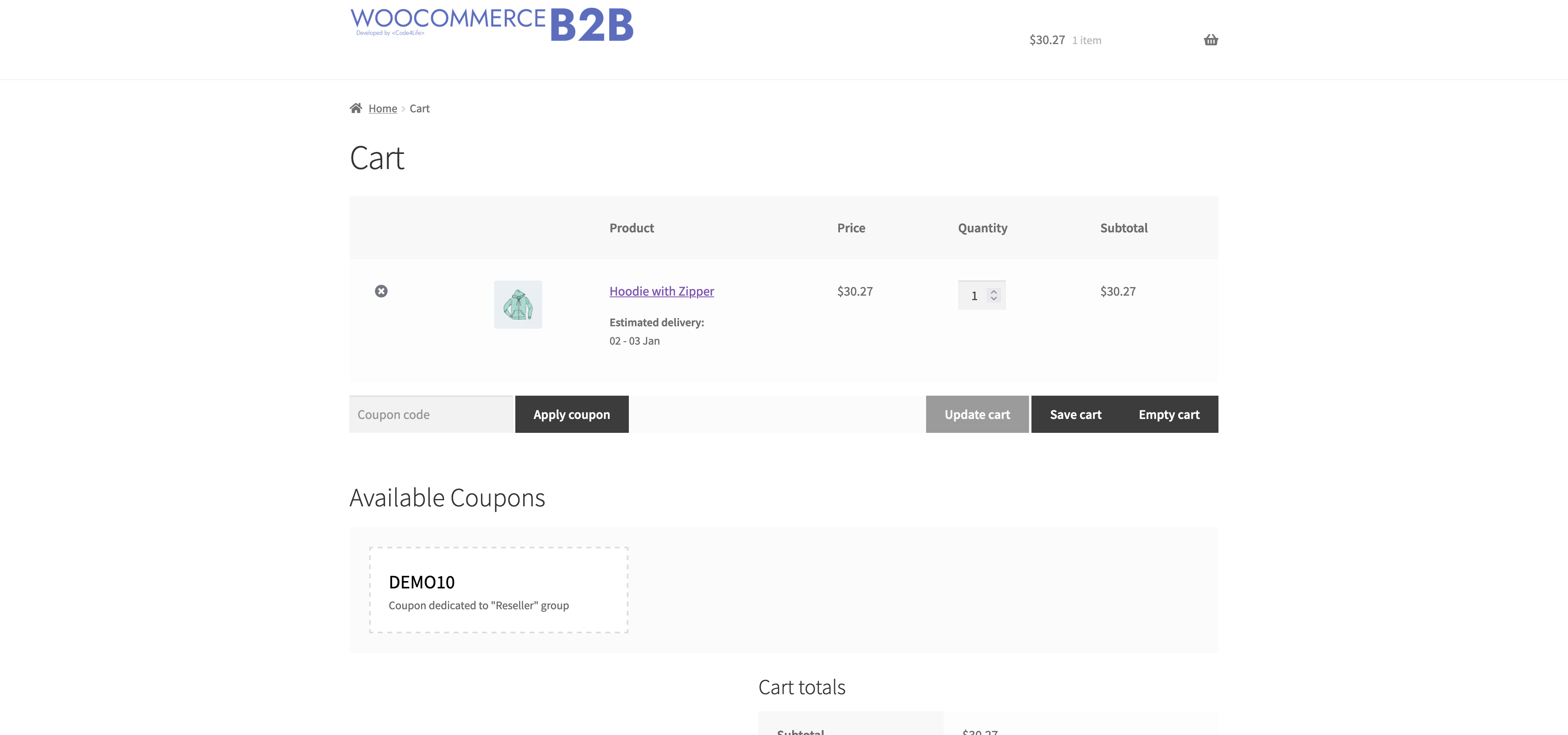Focus the Coupon code input field

[432, 415]
